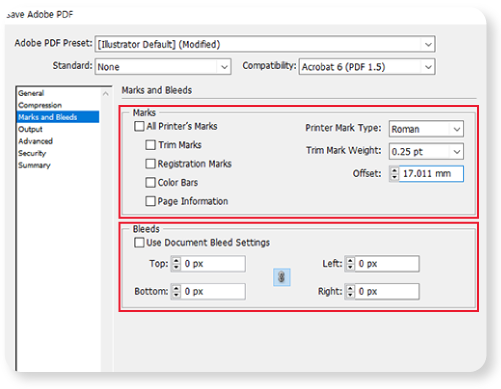The image size is (501, 389).
Task: Open the Adobe PDF Preset dropdown
Action: click(x=265, y=44)
